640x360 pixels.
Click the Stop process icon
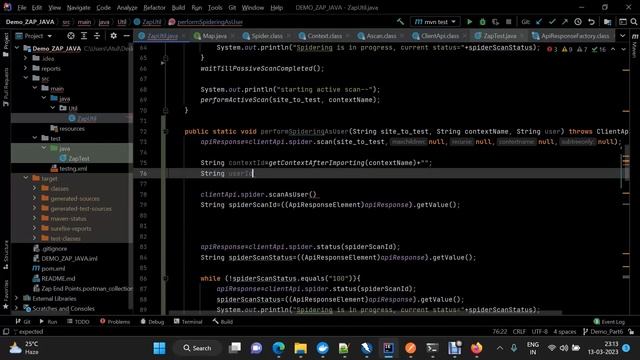509,22
